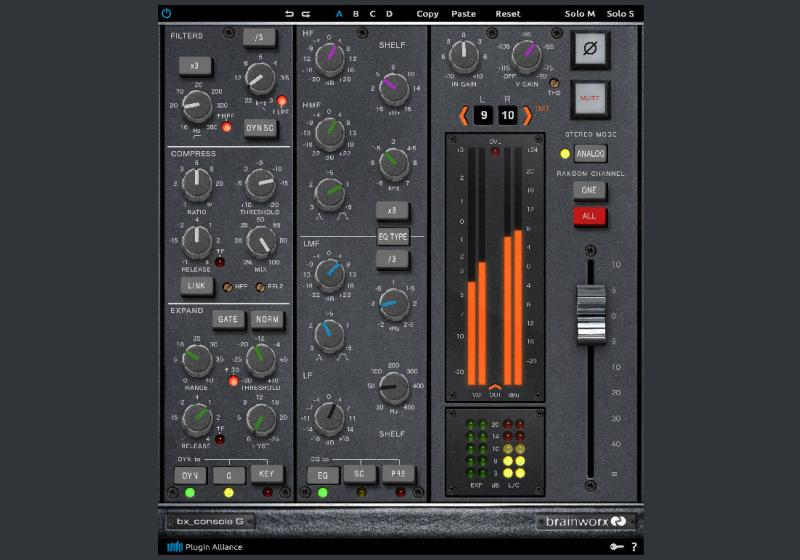This screenshot has width=800, height=560.
Task: Select preset slot B
Action: click(356, 14)
